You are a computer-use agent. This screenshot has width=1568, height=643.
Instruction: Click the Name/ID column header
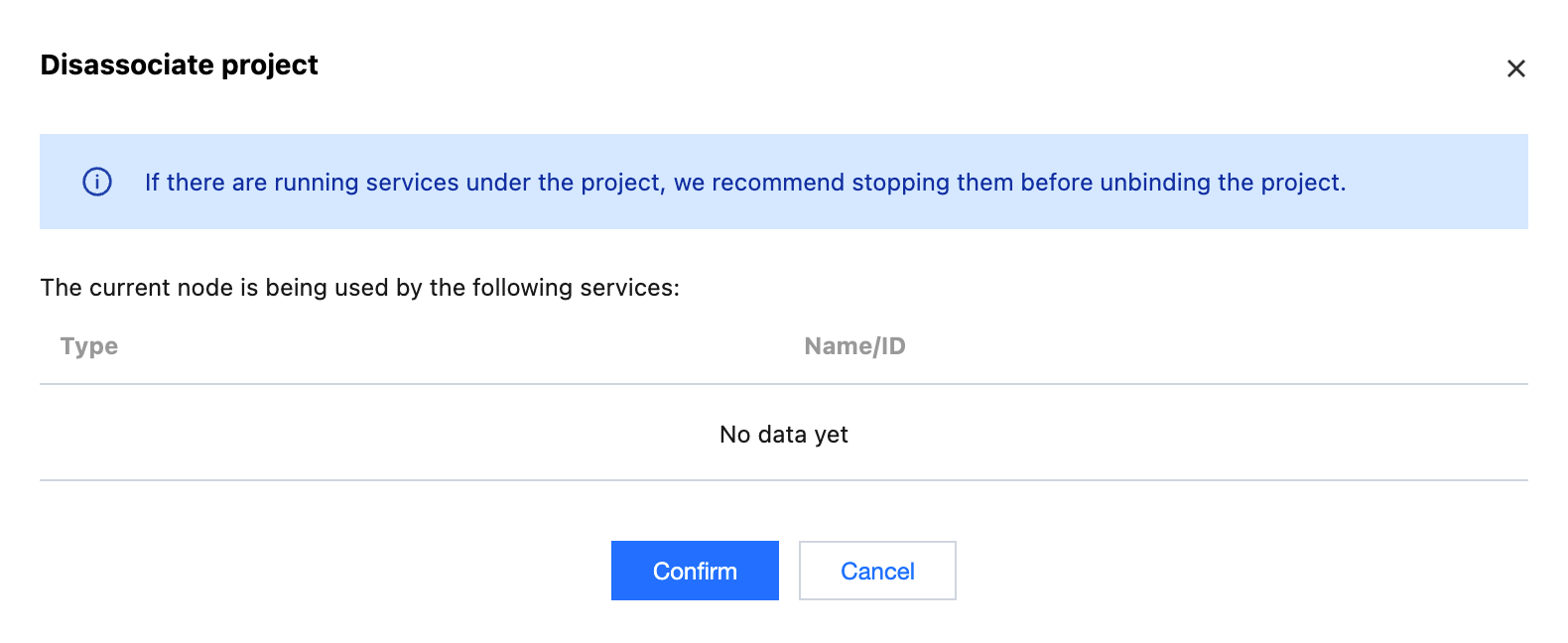tap(854, 346)
